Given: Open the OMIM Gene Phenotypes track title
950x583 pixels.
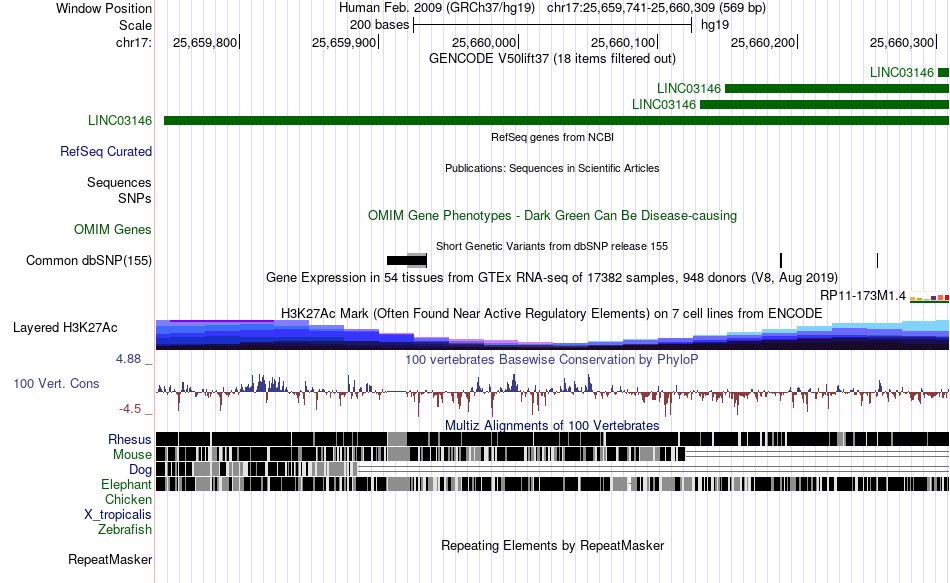Looking at the screenshot, I should tap(553, 216).
